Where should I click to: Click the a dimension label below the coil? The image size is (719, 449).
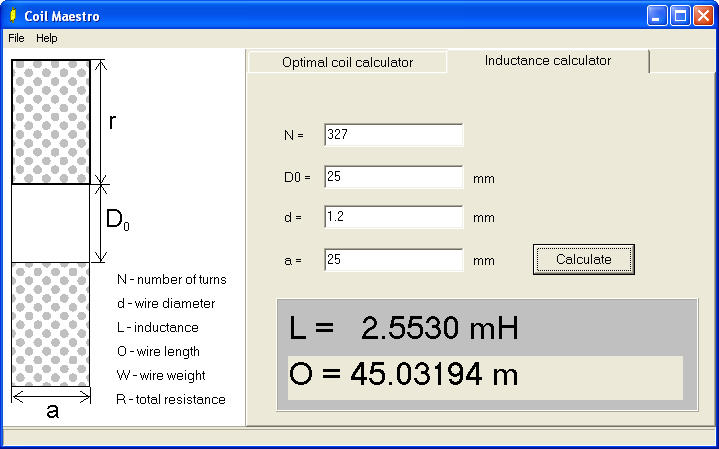[x=53, y=411]
